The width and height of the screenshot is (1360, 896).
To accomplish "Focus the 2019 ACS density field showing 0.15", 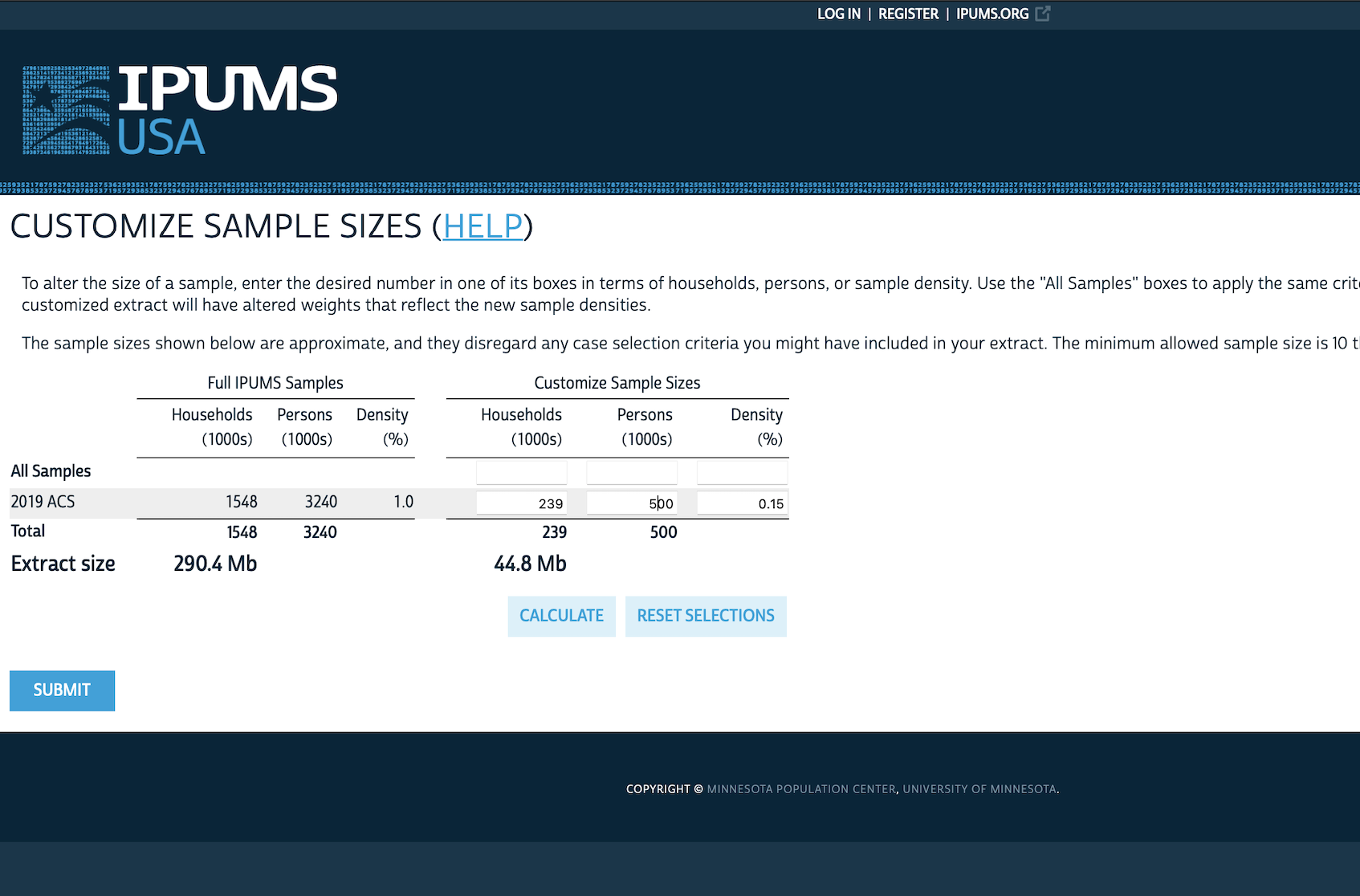I will [742, 503].
